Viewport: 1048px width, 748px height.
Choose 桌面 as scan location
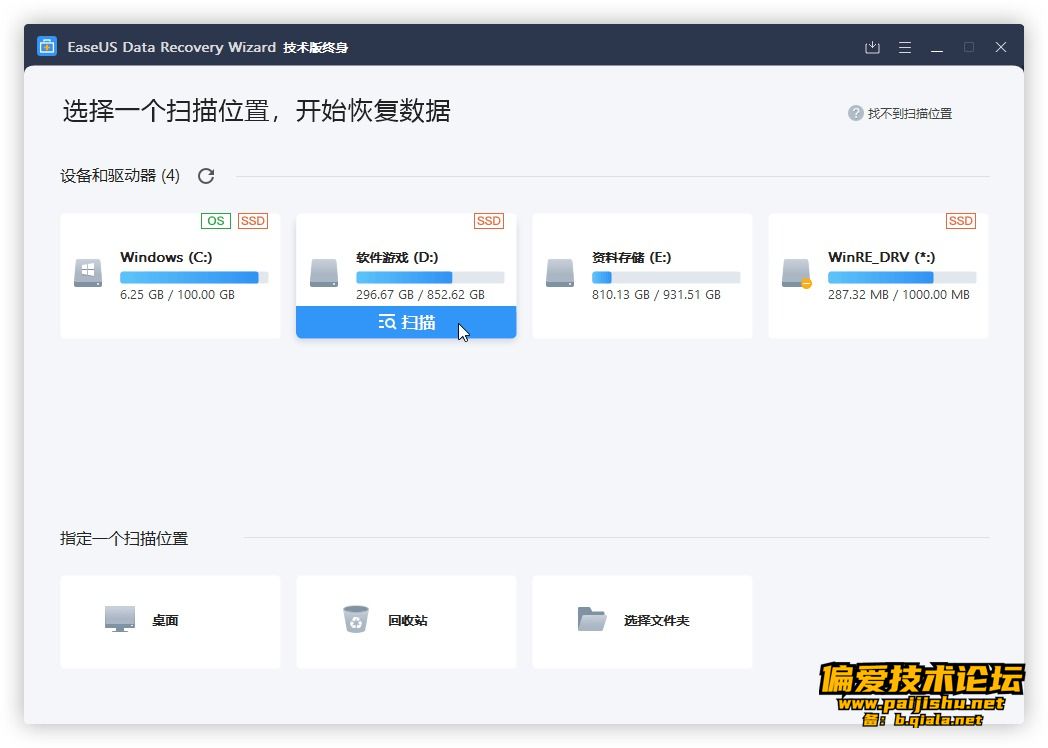[x=170, y=622]
